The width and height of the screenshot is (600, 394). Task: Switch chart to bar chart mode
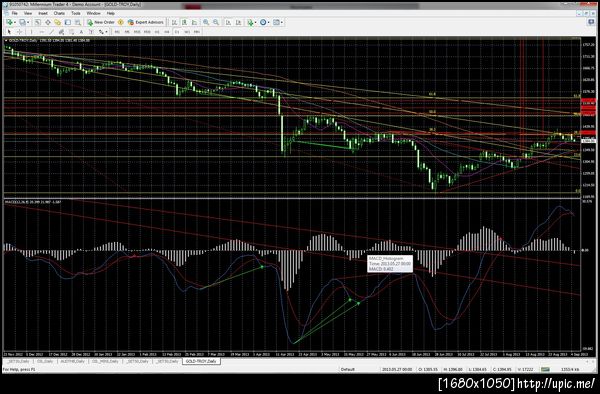[x=174, y=22]
